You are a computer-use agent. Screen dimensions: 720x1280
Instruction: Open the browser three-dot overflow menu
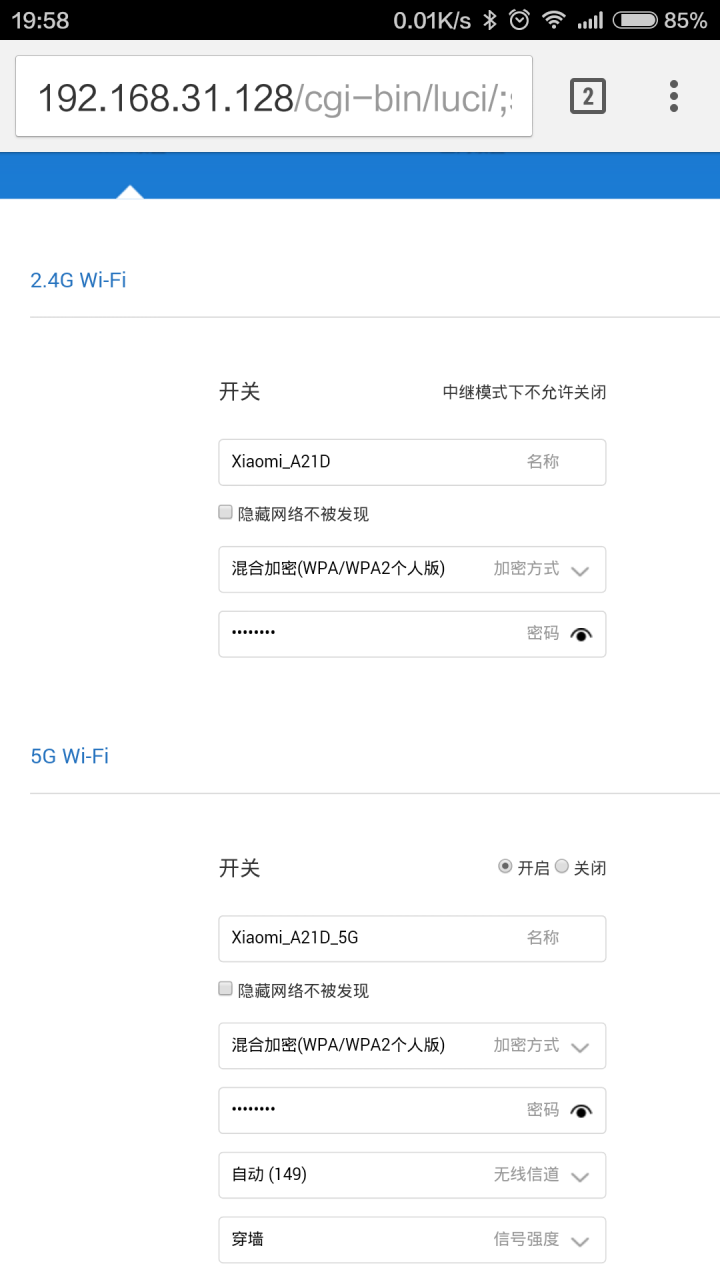pyautogui.click(x=674, y=96)
